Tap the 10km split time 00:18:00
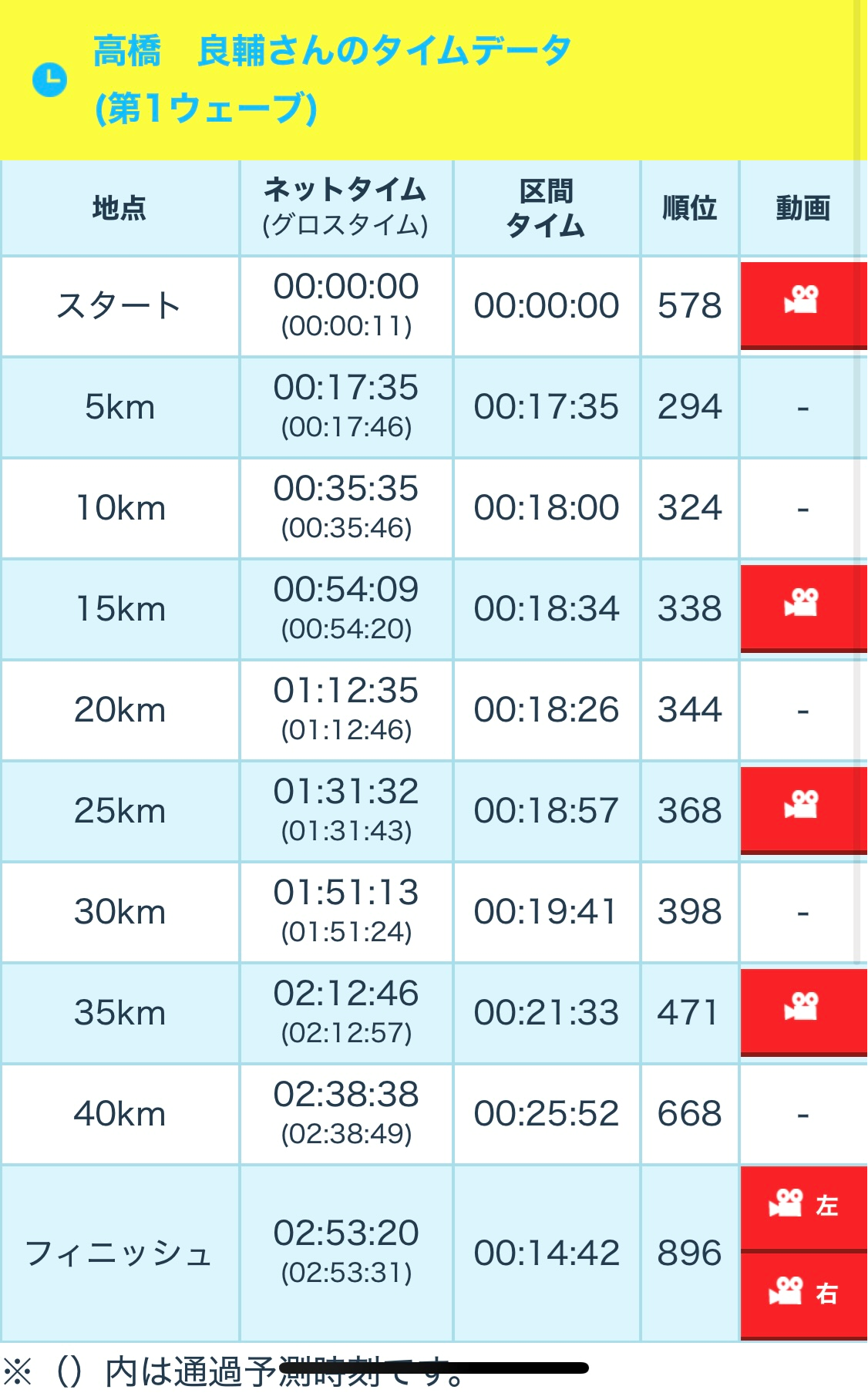The height and width of the screenshot is (1393, 868). 546,508
